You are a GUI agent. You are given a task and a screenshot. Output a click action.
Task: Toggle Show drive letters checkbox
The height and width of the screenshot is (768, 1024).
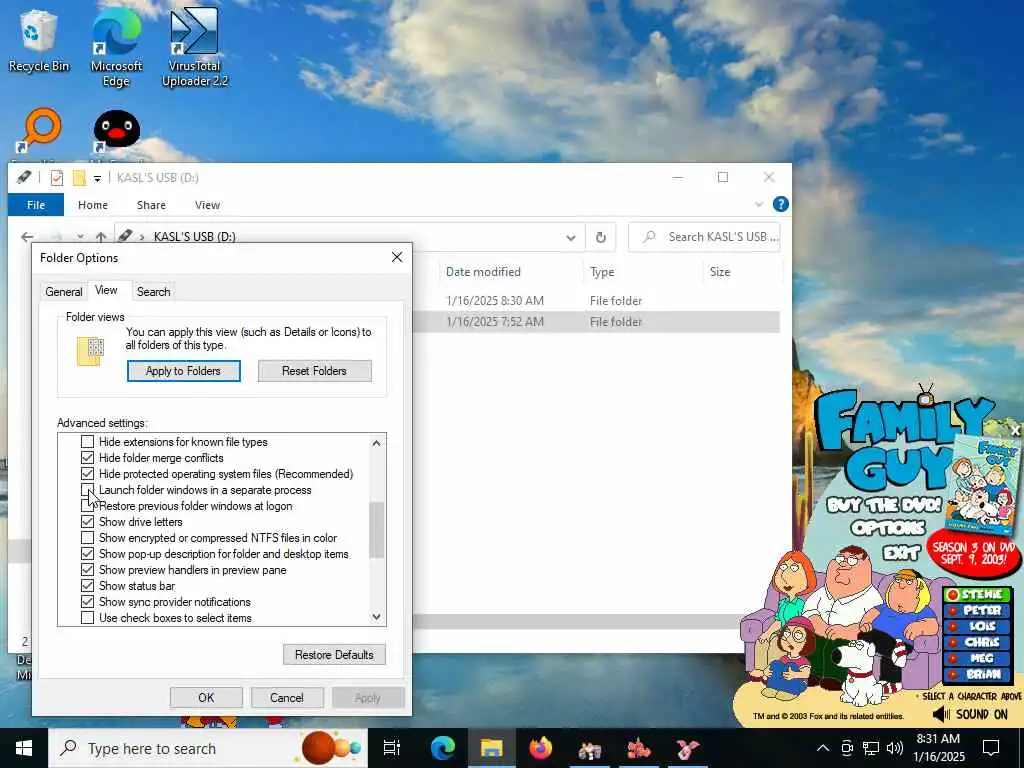87,522
